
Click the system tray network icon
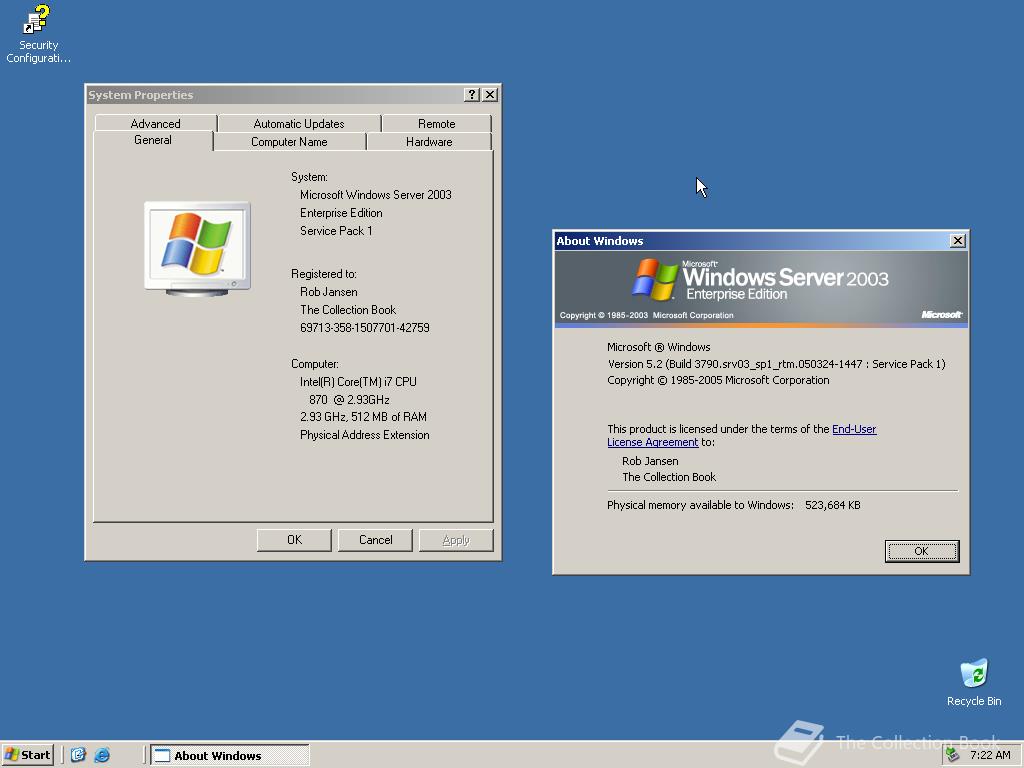[953, 755]
